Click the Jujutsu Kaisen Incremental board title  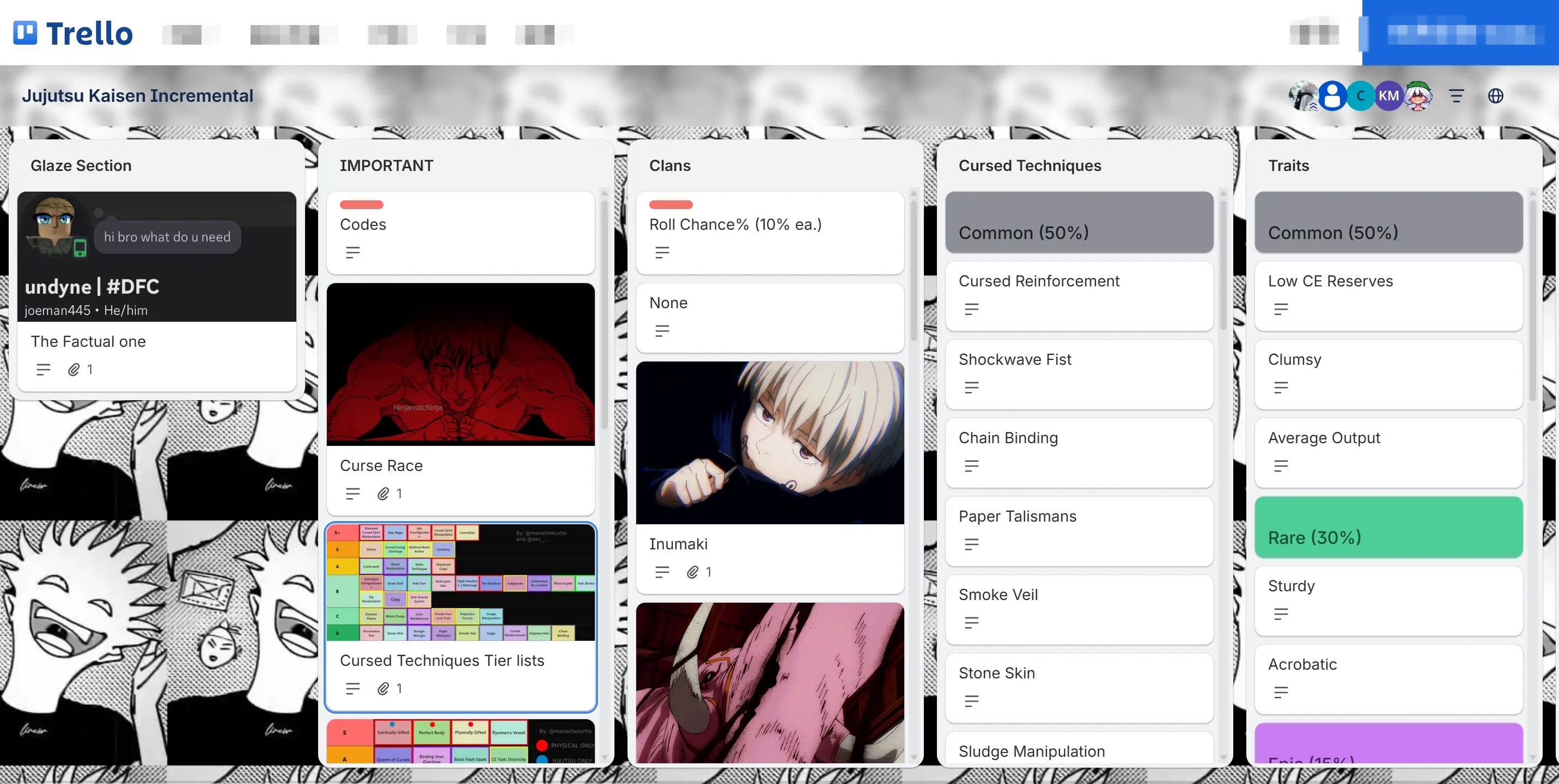pos(137,95)
